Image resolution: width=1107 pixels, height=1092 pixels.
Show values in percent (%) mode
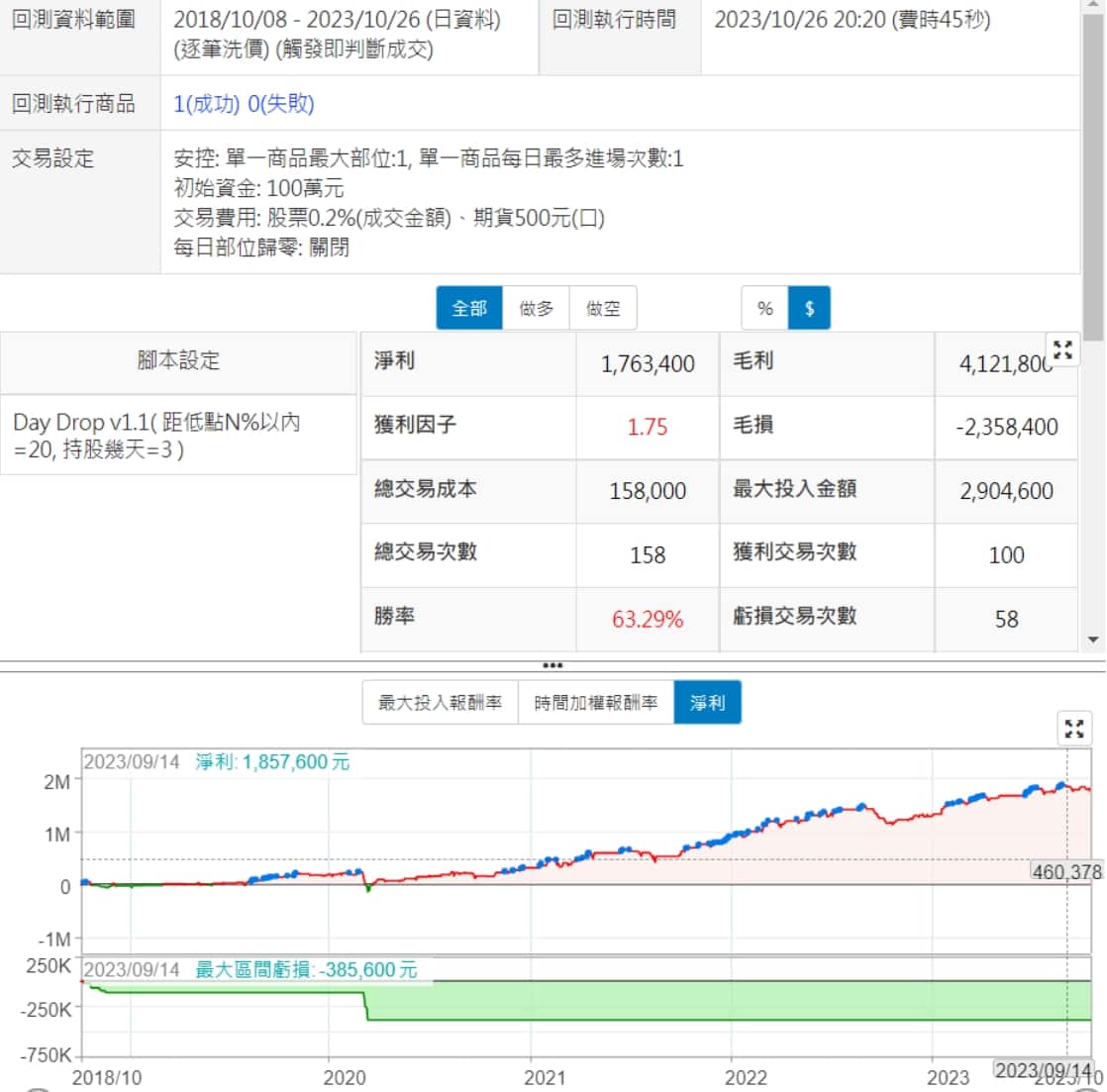(x=764, y=308)
